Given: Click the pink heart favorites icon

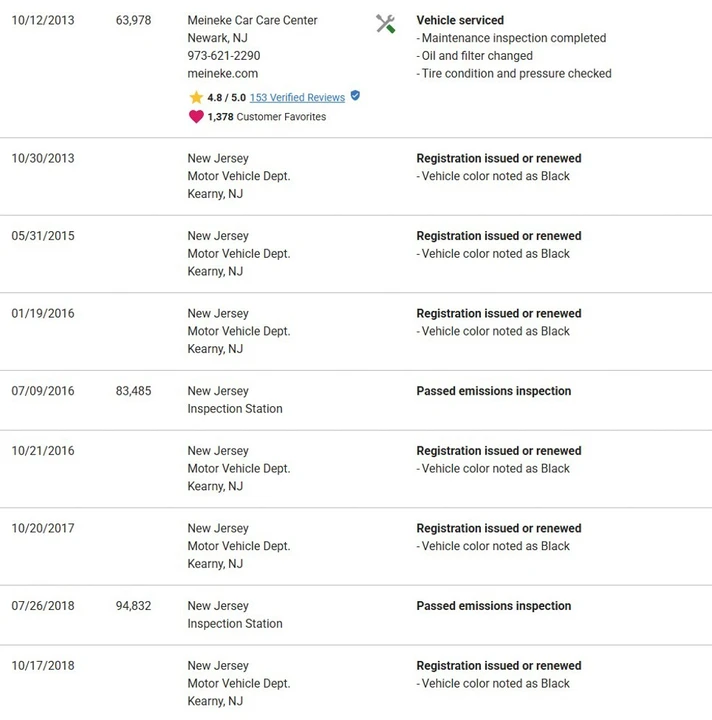Looking at the screenshot, I should pos(196,117).
